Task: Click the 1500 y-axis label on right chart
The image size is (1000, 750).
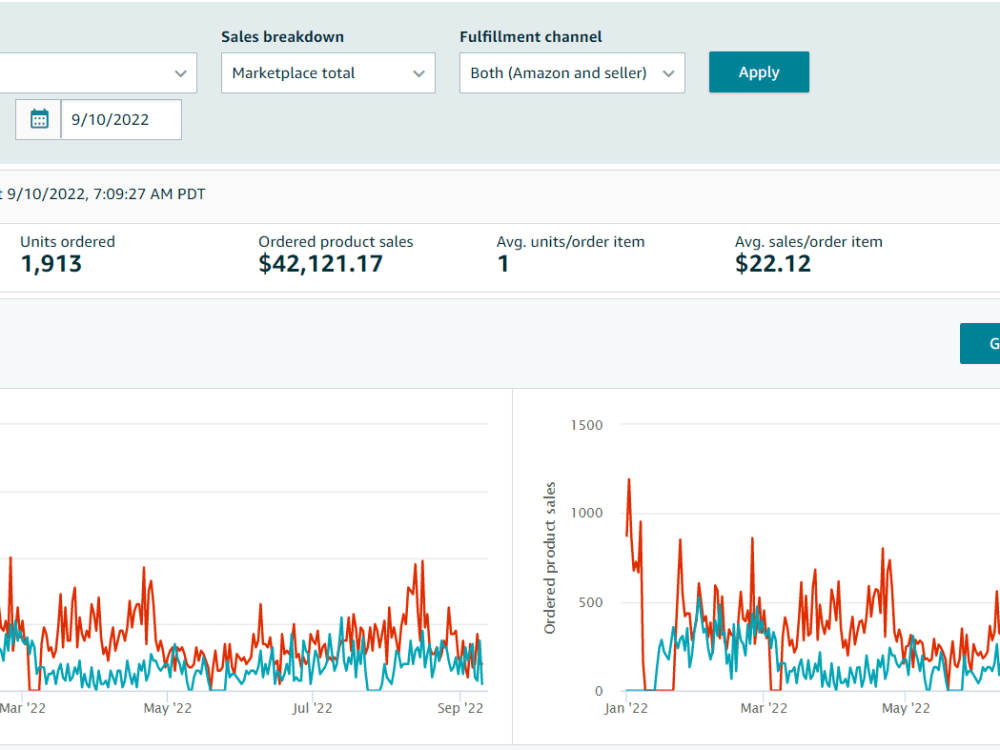Action: [587, 425]
